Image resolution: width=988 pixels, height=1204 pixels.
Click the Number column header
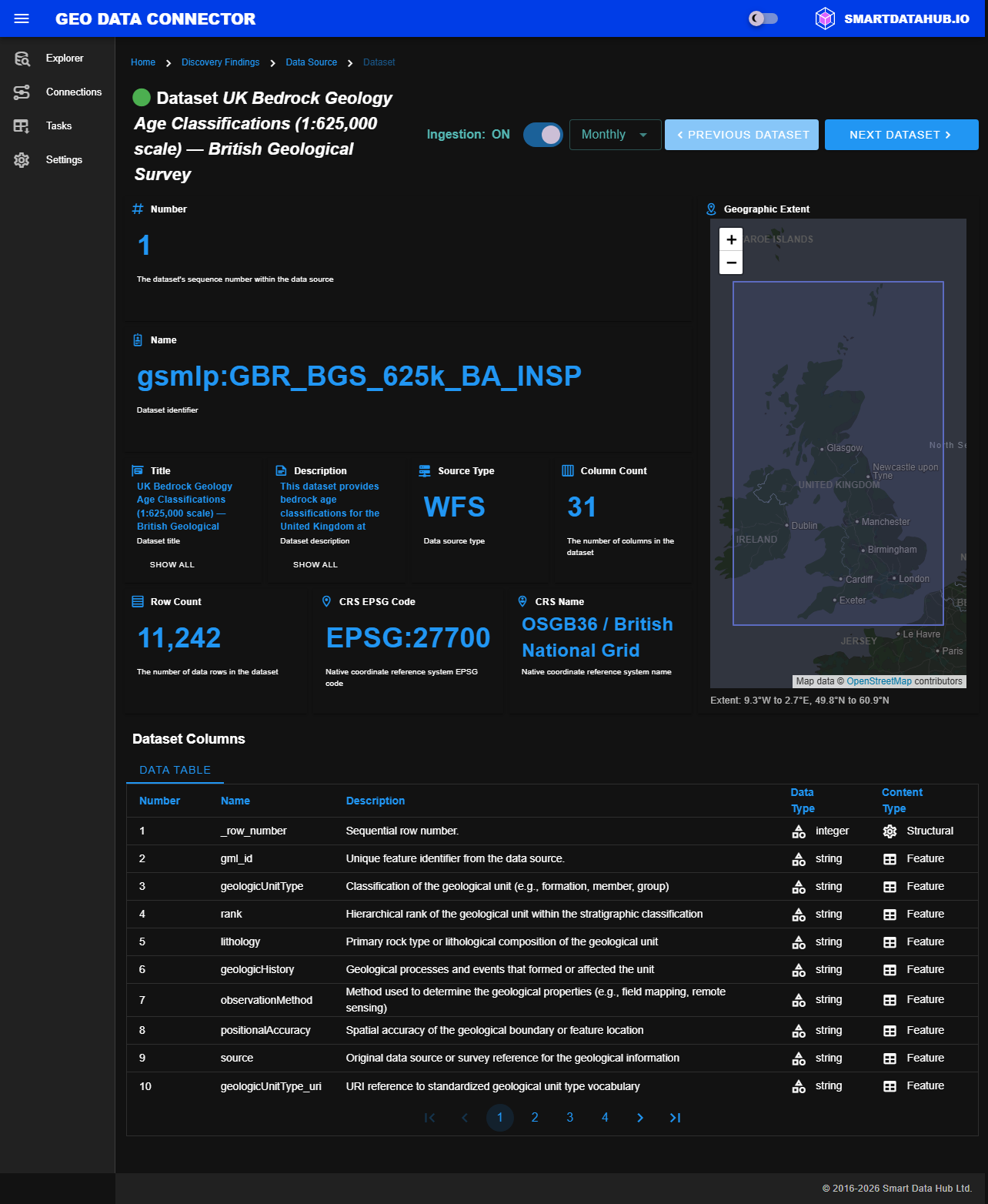[x=159, y=801]
